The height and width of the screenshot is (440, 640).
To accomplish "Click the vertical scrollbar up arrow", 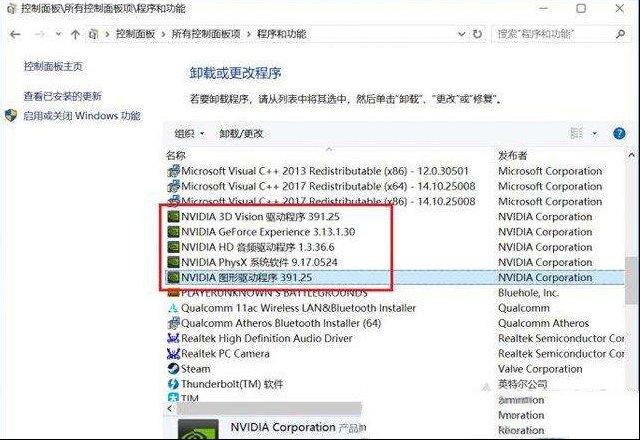I will (x=631, y=155).
